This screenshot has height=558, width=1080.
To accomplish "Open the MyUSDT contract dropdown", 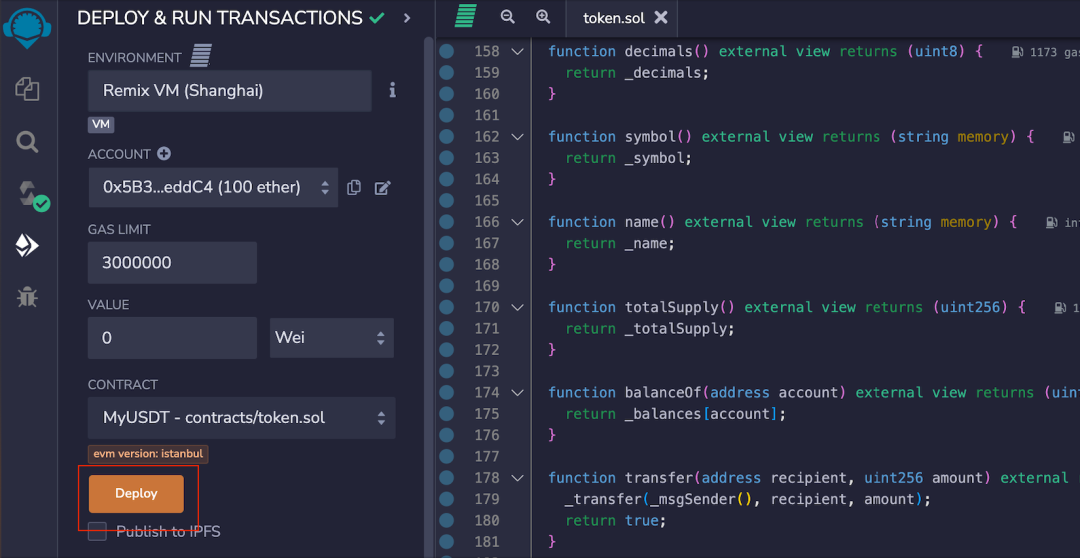I will pyautogui.click(x=241, y=417).
